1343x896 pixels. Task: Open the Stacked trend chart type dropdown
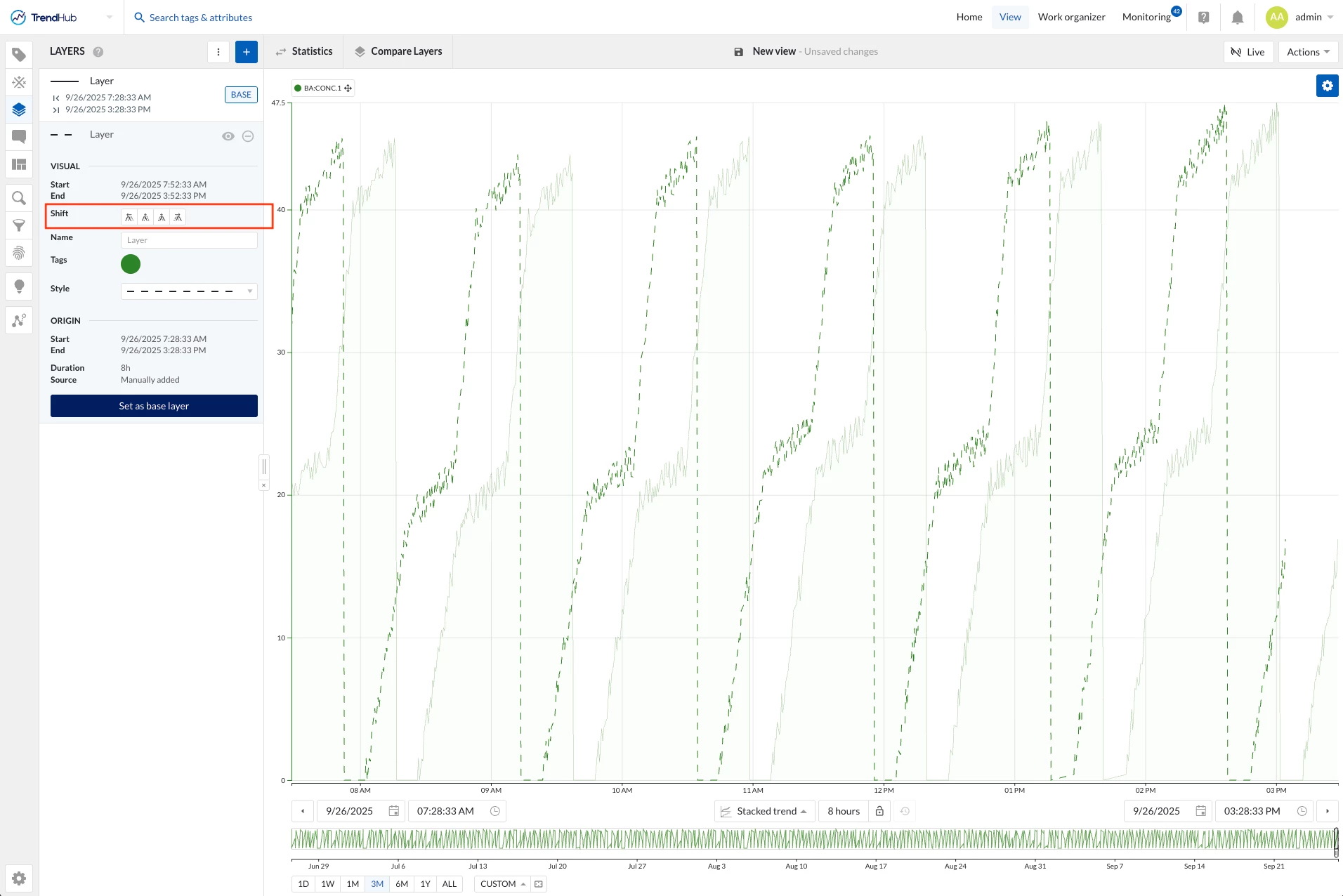tap(765, 811)
